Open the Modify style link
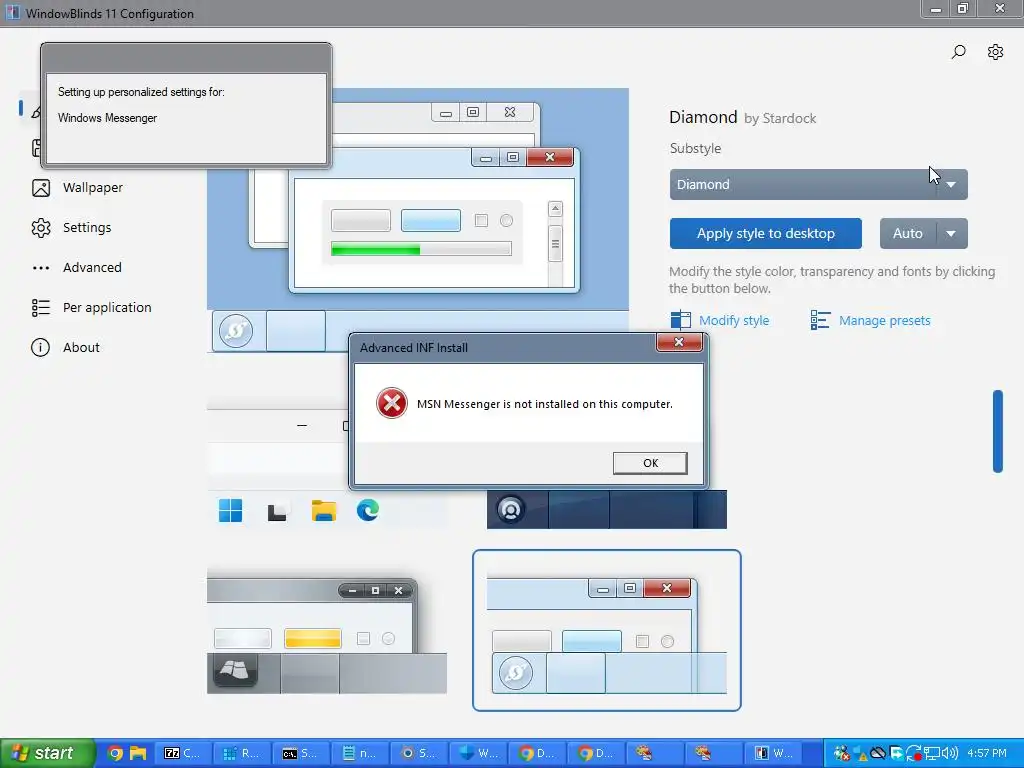This screenshot has height=768, width=1024. (x=733, y=321)
